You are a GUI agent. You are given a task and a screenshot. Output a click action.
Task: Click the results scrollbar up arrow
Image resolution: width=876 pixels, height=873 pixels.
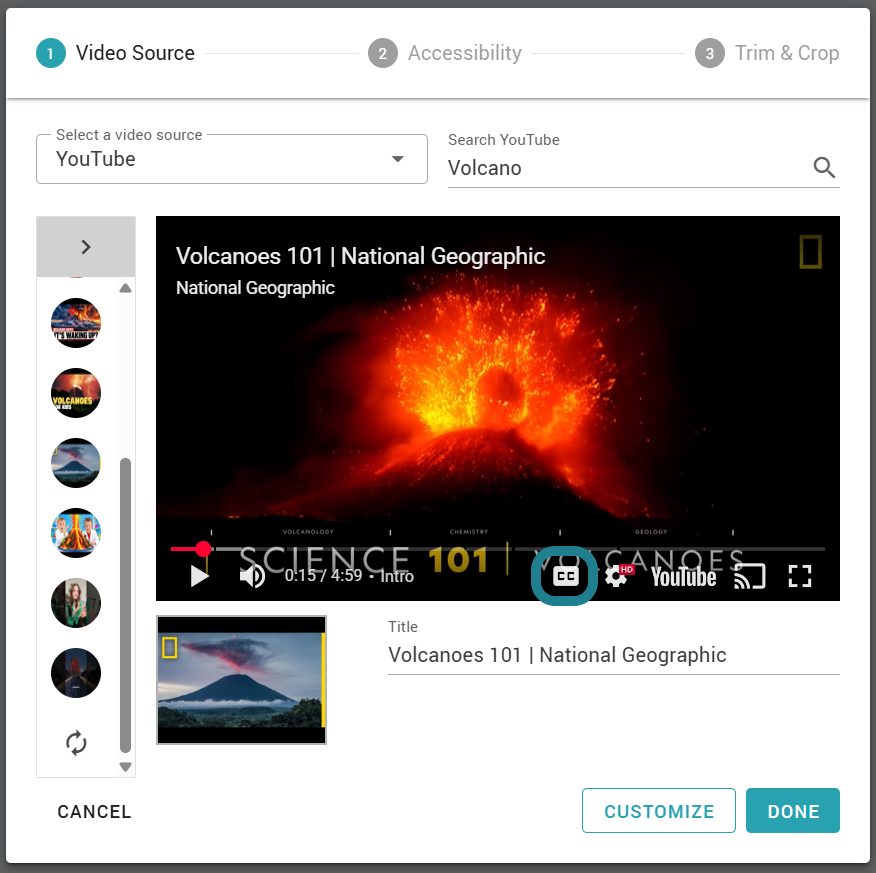(125, 288)
